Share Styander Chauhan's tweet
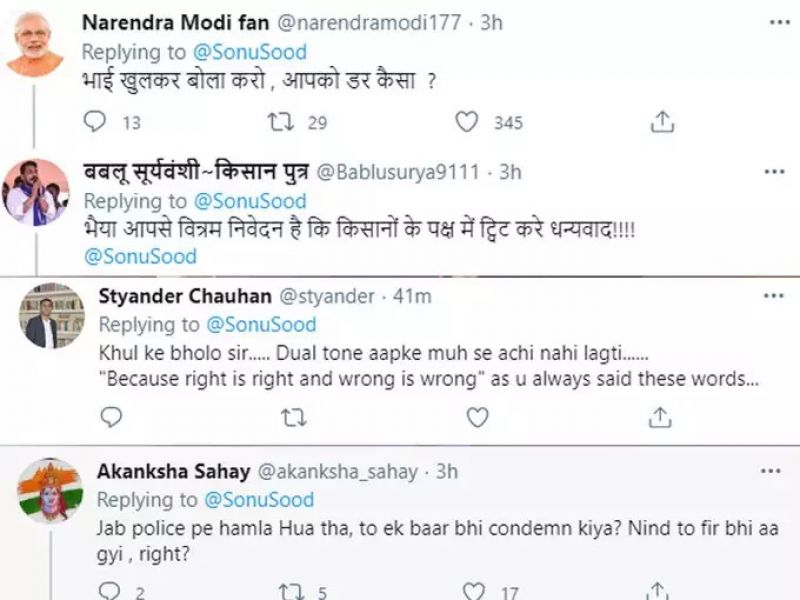Image resolution: width=800 pixels, height=600 pixels. (660, 414)
